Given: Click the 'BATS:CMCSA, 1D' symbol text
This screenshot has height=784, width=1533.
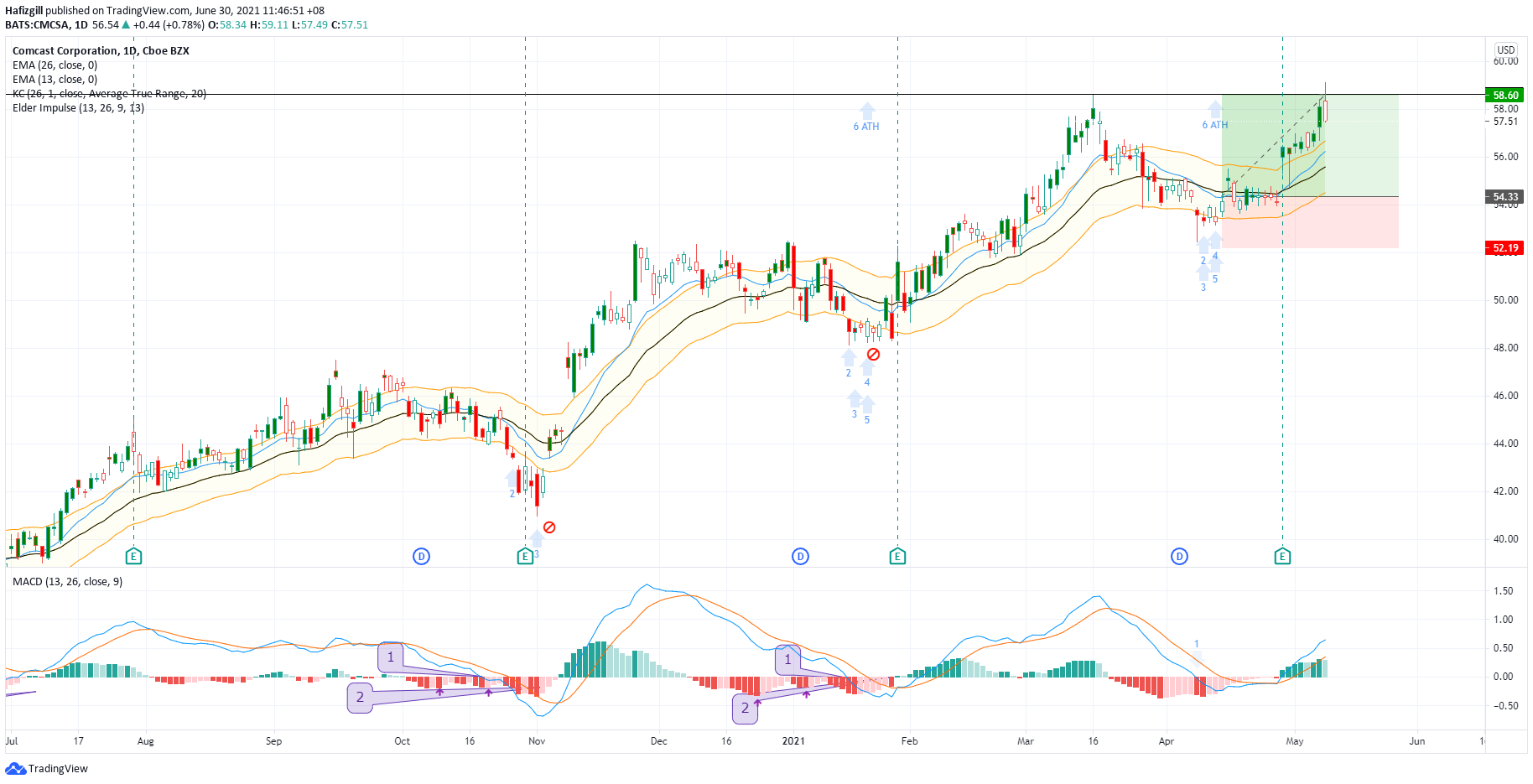Looking at the screenshot, I should pyautogui.click(x=46, y=24).
